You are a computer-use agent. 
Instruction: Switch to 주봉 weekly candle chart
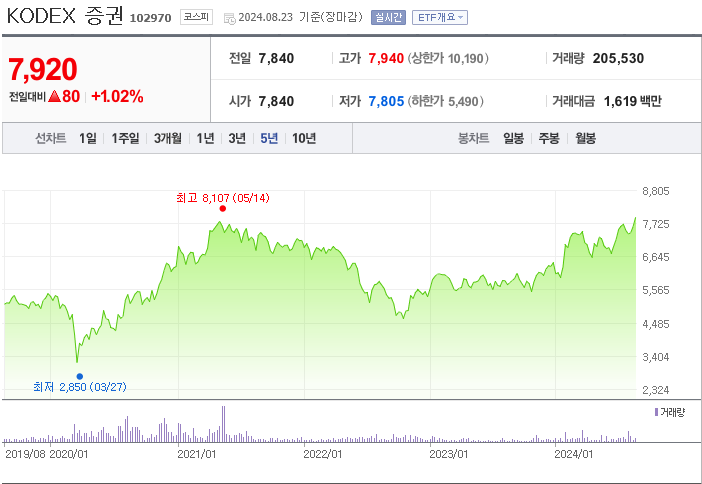(549, 138)
